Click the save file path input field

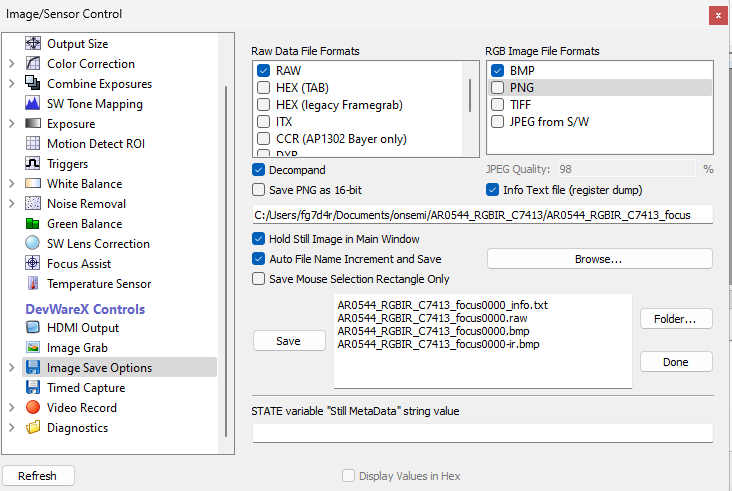point(482,214)
